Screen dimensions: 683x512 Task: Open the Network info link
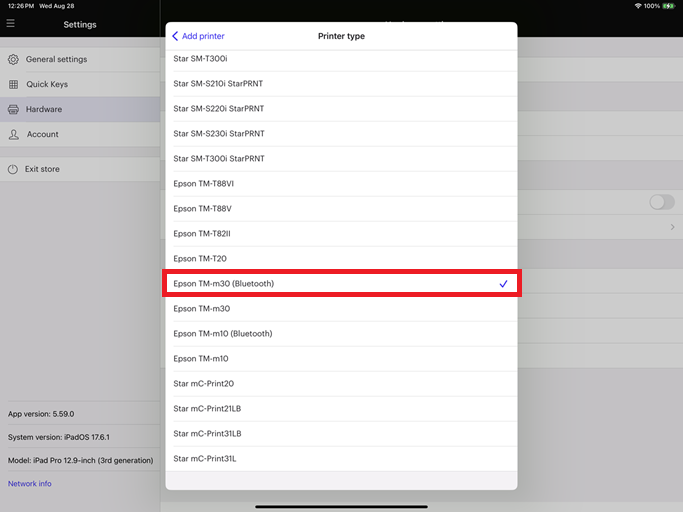(30, 484)
